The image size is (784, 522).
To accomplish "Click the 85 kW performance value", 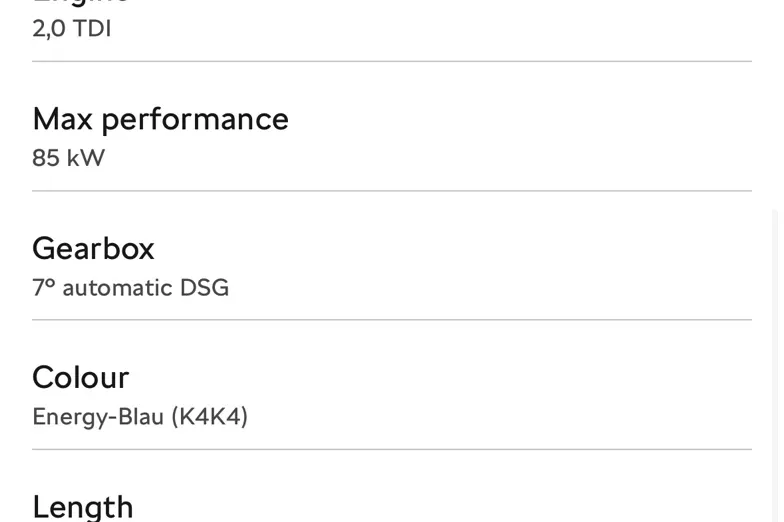I will pyautogui.click(x=68, y=158).
